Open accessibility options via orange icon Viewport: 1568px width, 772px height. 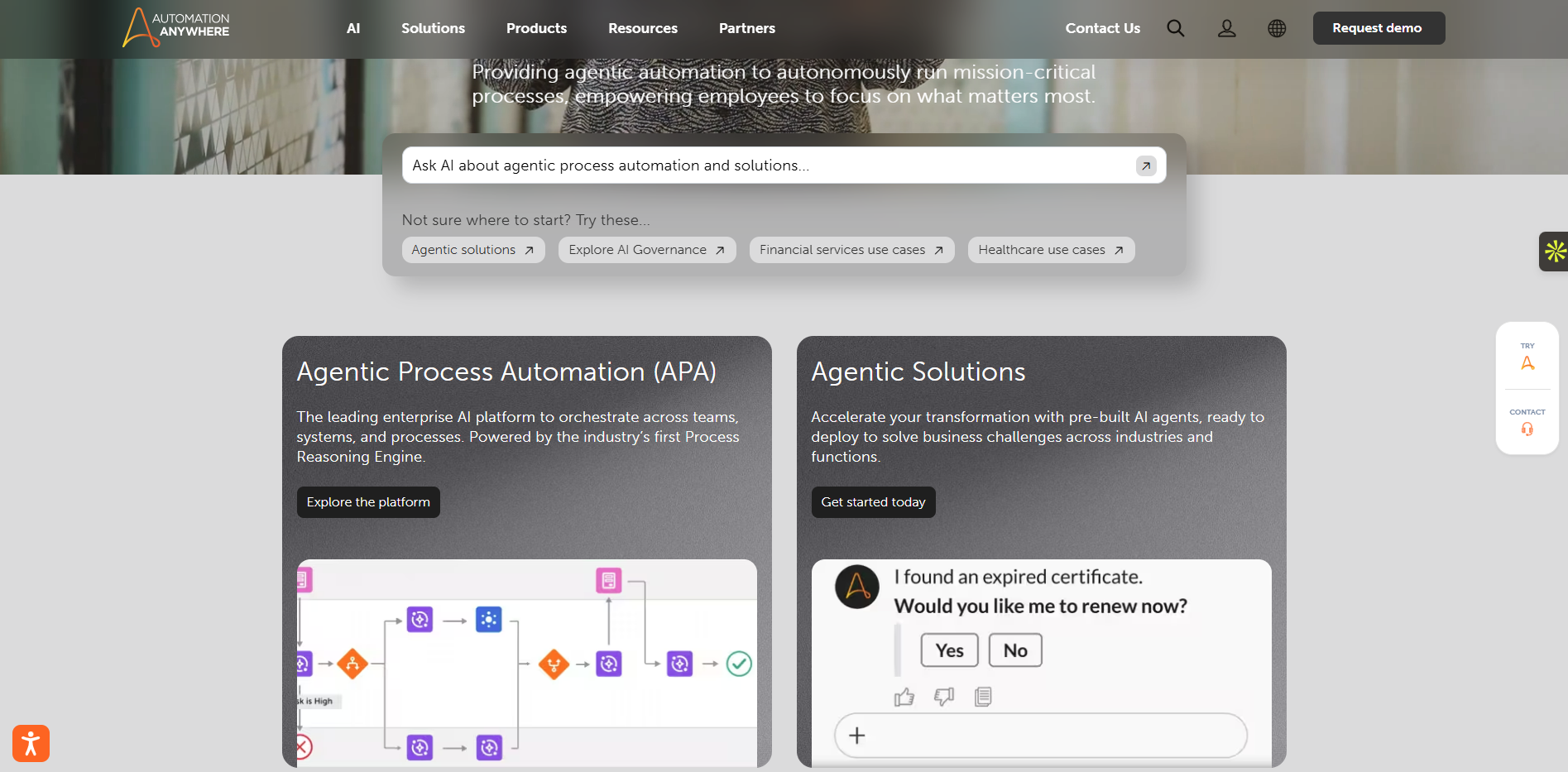(31, 743)
